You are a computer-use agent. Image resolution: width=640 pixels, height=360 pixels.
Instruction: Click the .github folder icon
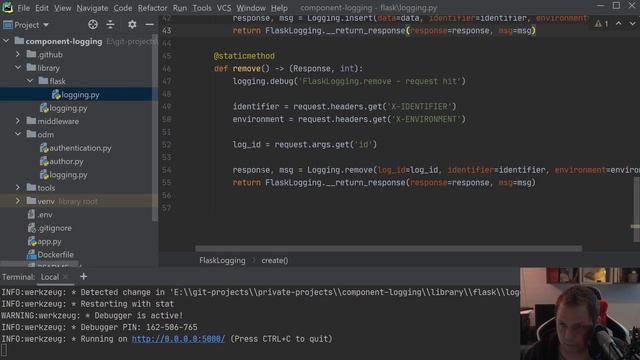pos(31,54)
